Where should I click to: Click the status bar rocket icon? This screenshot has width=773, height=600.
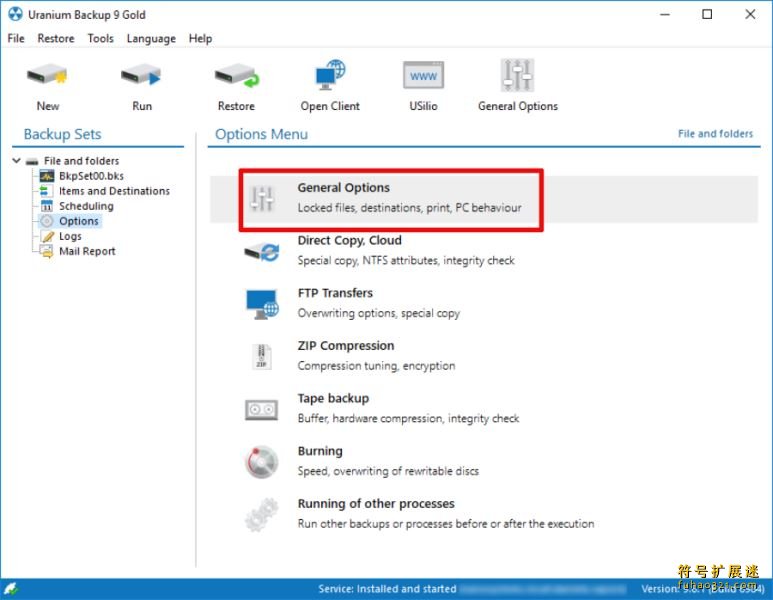coord(11,588)
